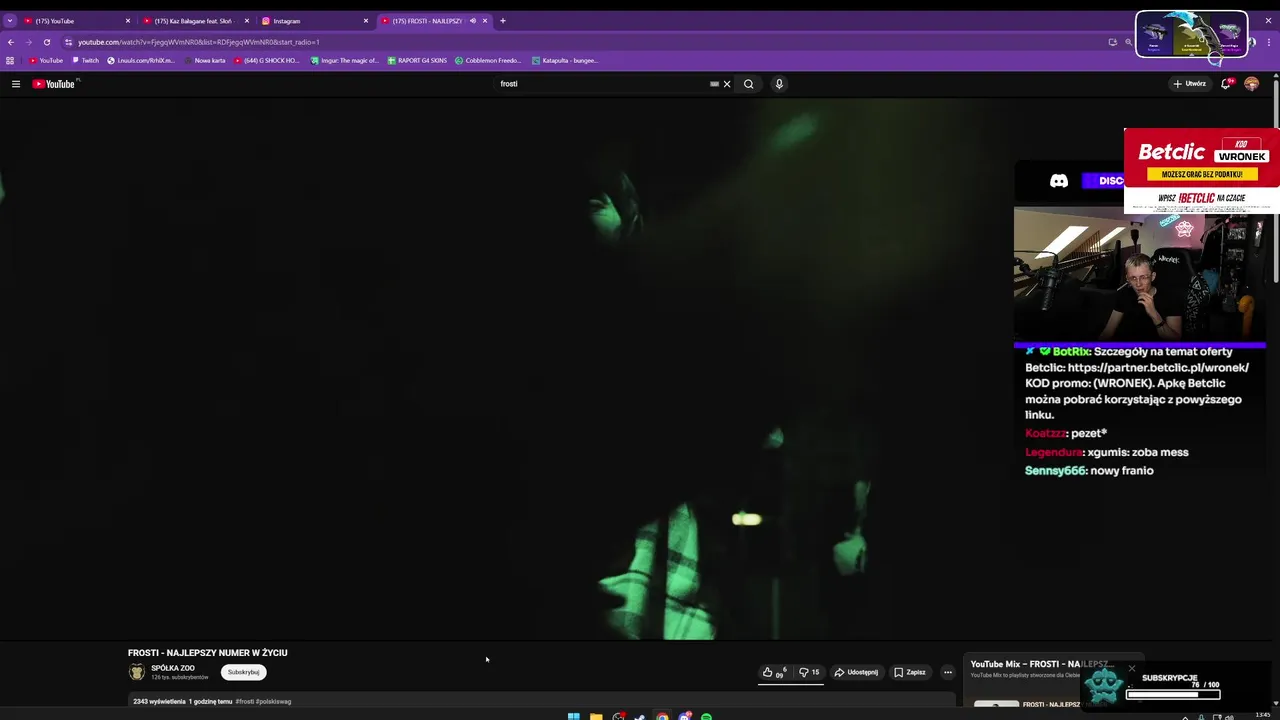Click the browser address bar URL

point(199,42)
